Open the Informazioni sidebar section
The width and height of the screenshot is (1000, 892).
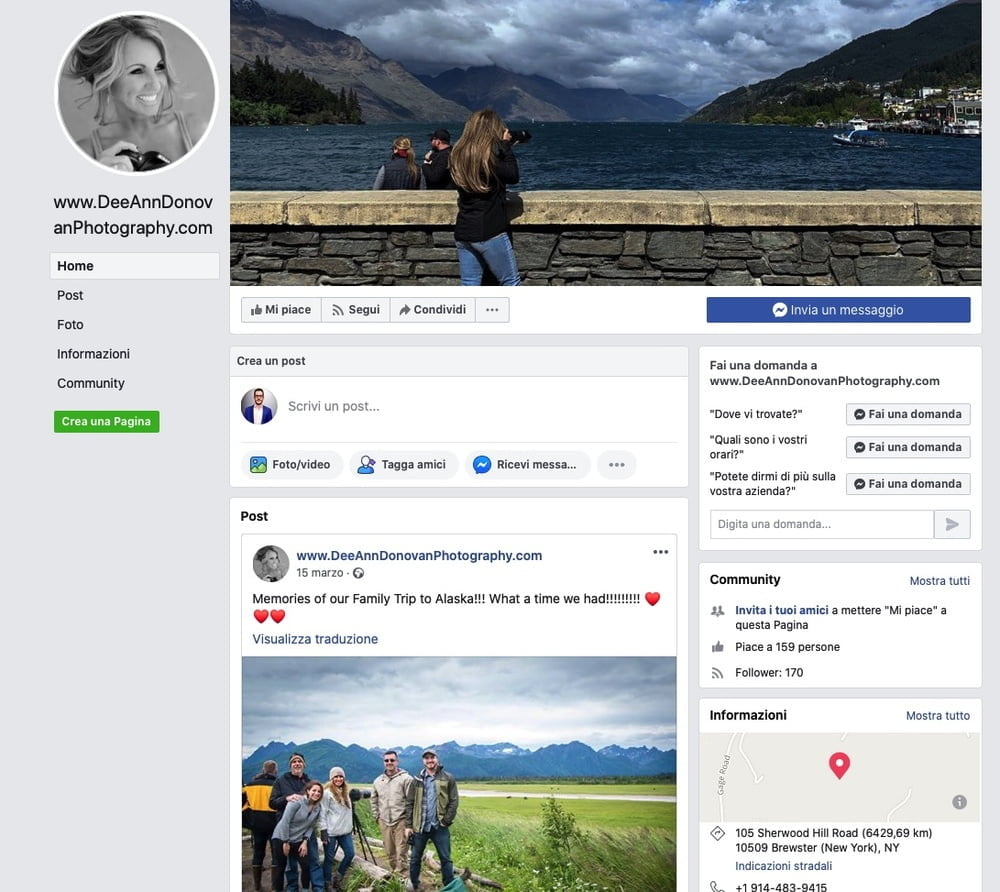tap(93, 354)
